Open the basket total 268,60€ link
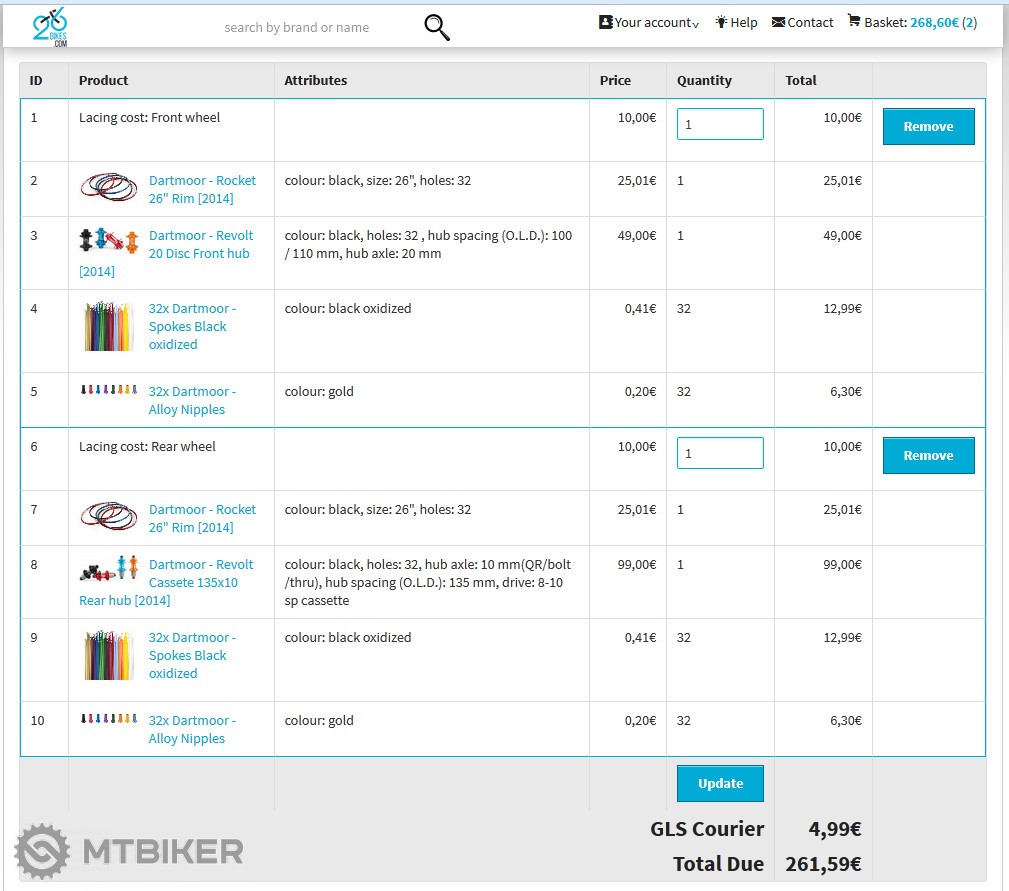The width and height of the screenshot is (1009, 891). pyautogui.click(x=934, y=22)
